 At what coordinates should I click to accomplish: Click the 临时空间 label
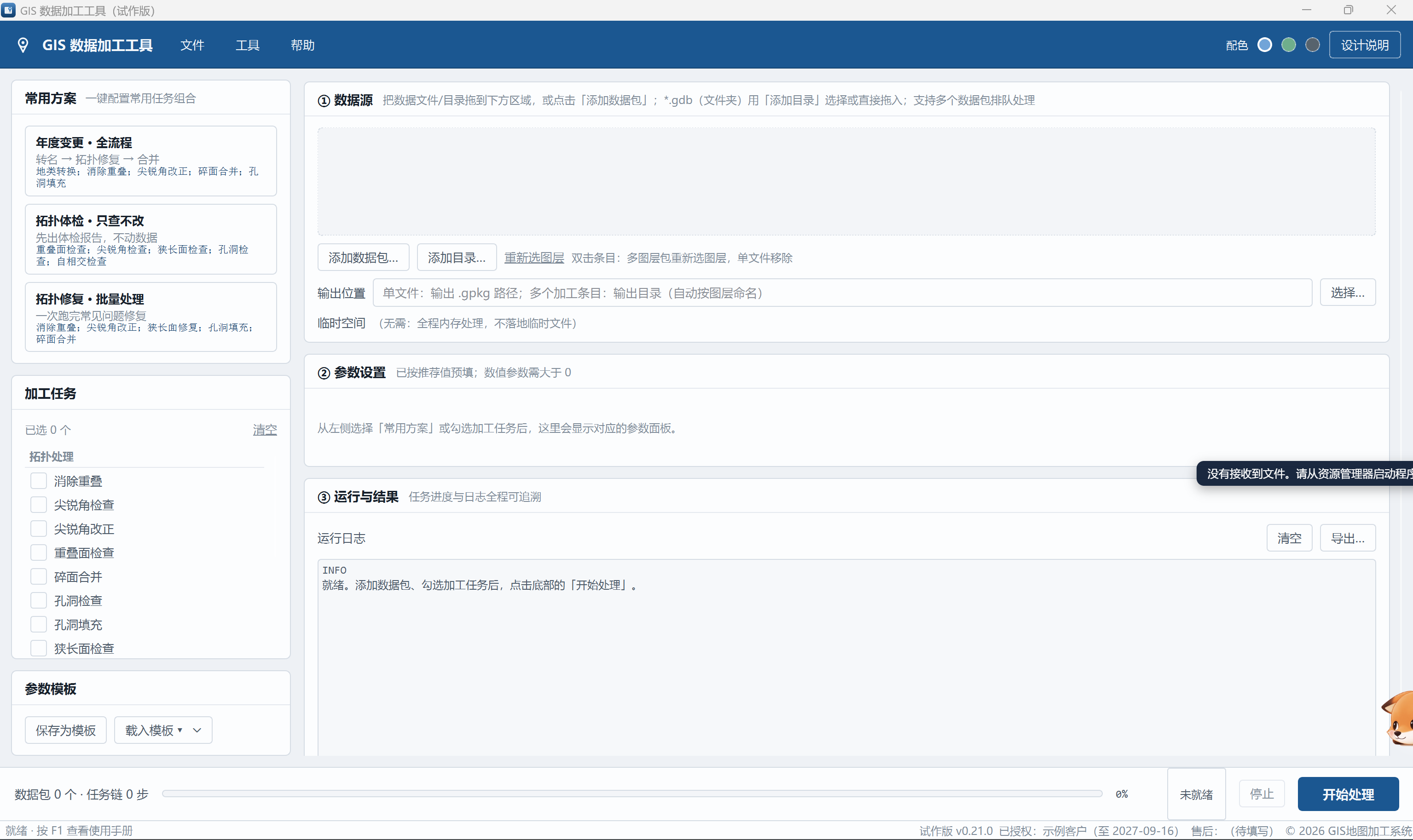(x=342, y=323)
